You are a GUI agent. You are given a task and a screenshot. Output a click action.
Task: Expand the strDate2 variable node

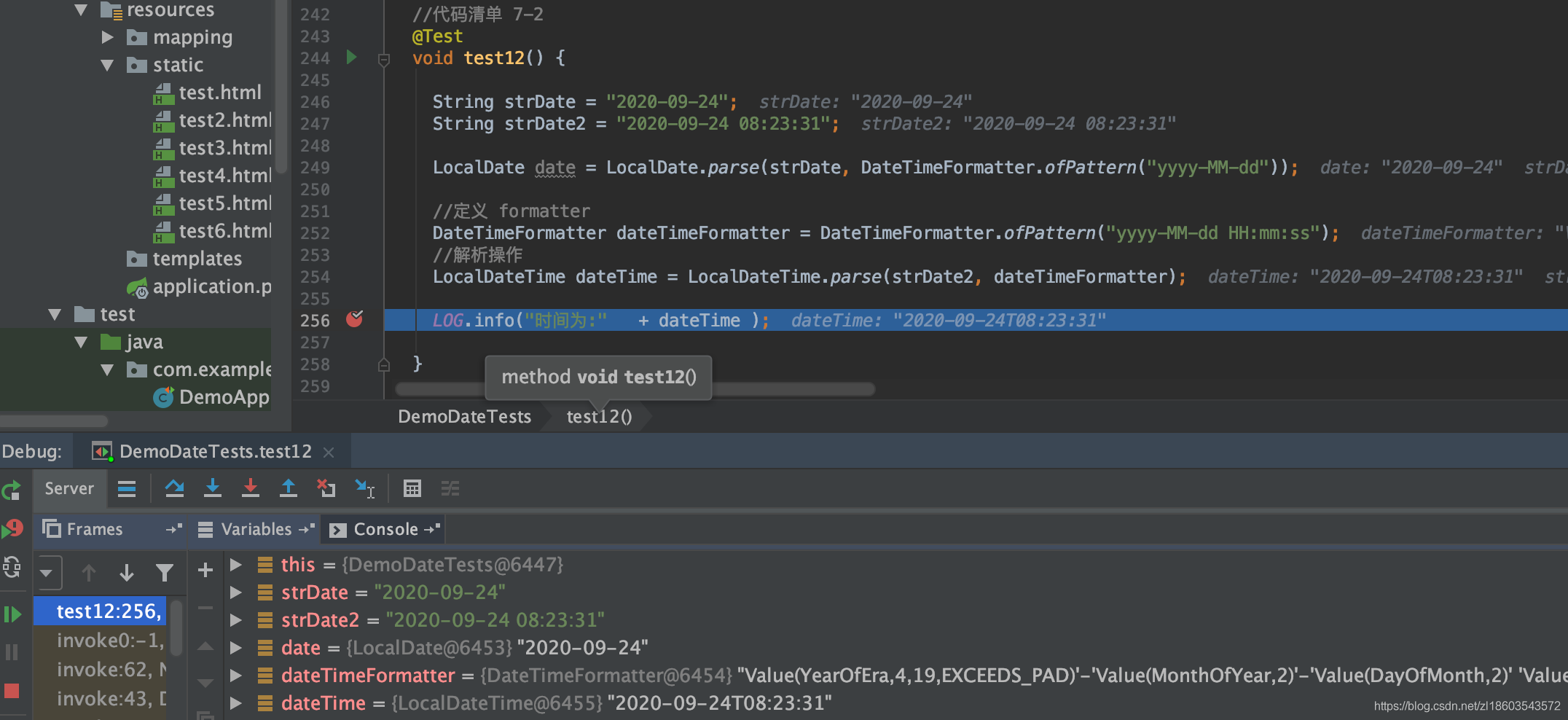click(x=235, y=620)
